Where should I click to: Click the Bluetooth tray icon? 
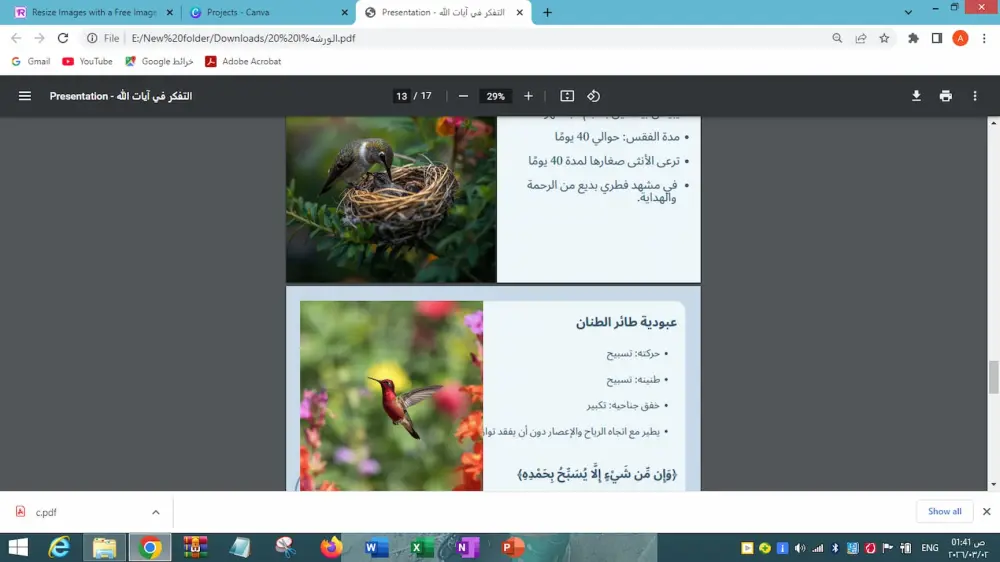[x=835, y=548]
